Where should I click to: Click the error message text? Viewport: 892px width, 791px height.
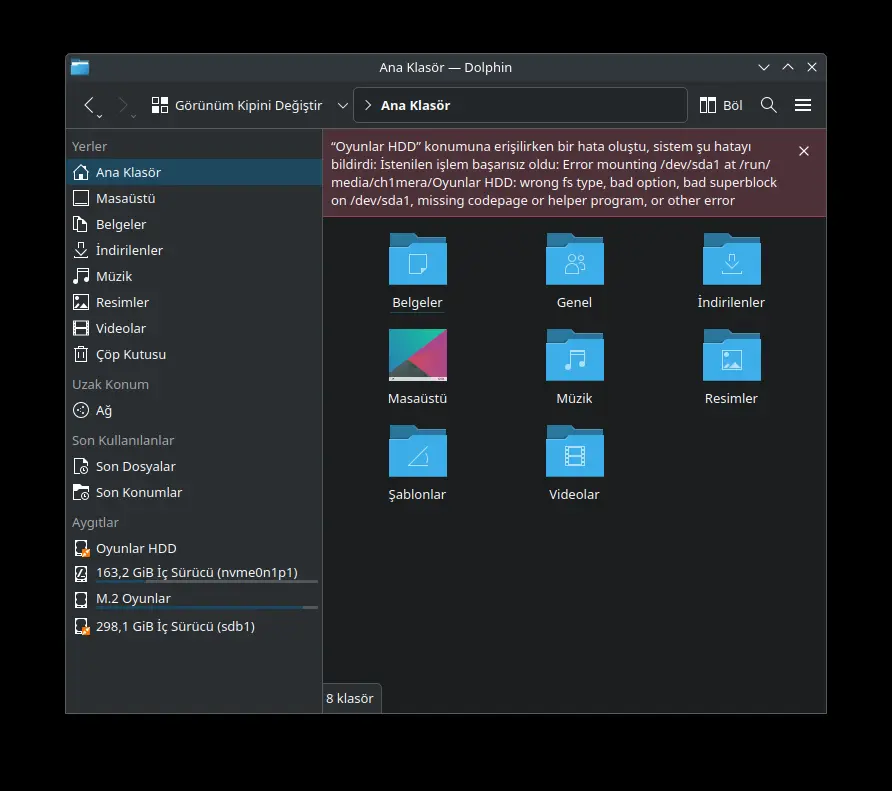pyautogui.click(x=554, y=173)
